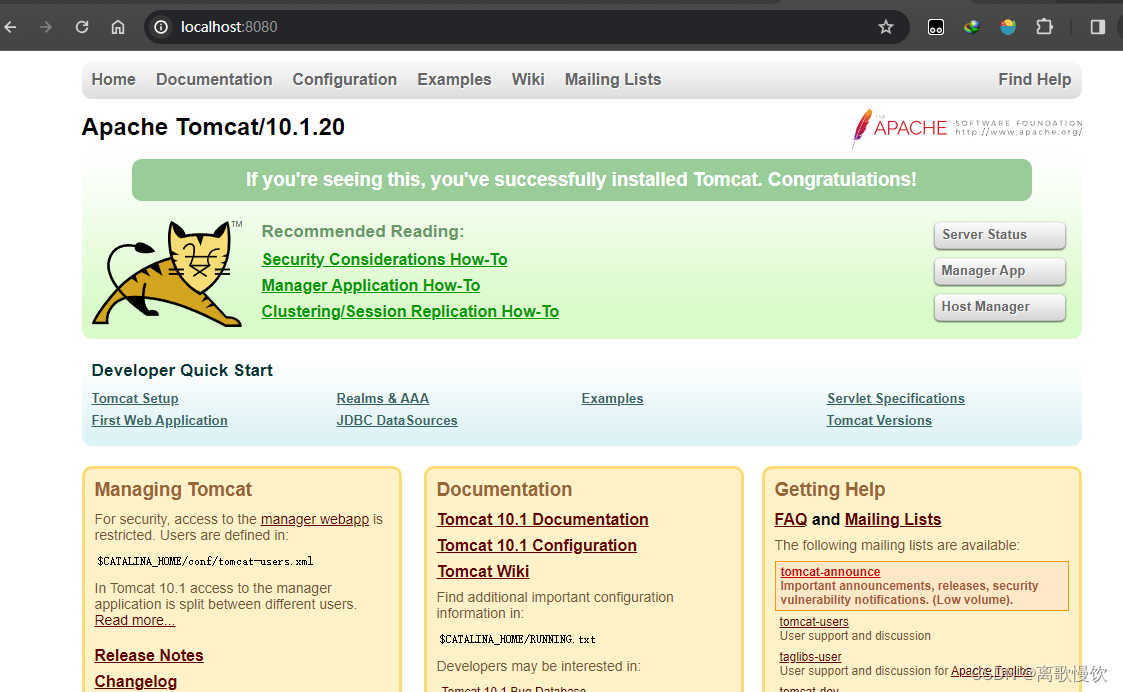Viewport: 1123px width, 692px height.
Task: Click the browser back arrow
Action: click(10, 27)
